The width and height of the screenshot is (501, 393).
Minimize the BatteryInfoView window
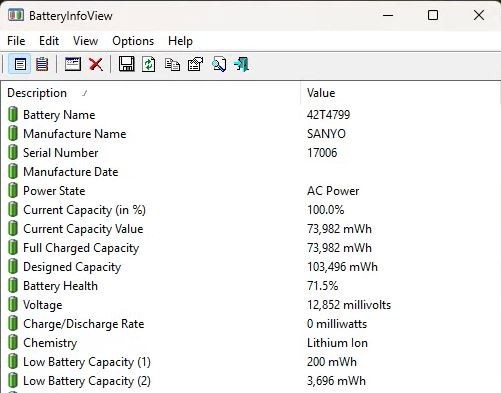tap(388, 15)
